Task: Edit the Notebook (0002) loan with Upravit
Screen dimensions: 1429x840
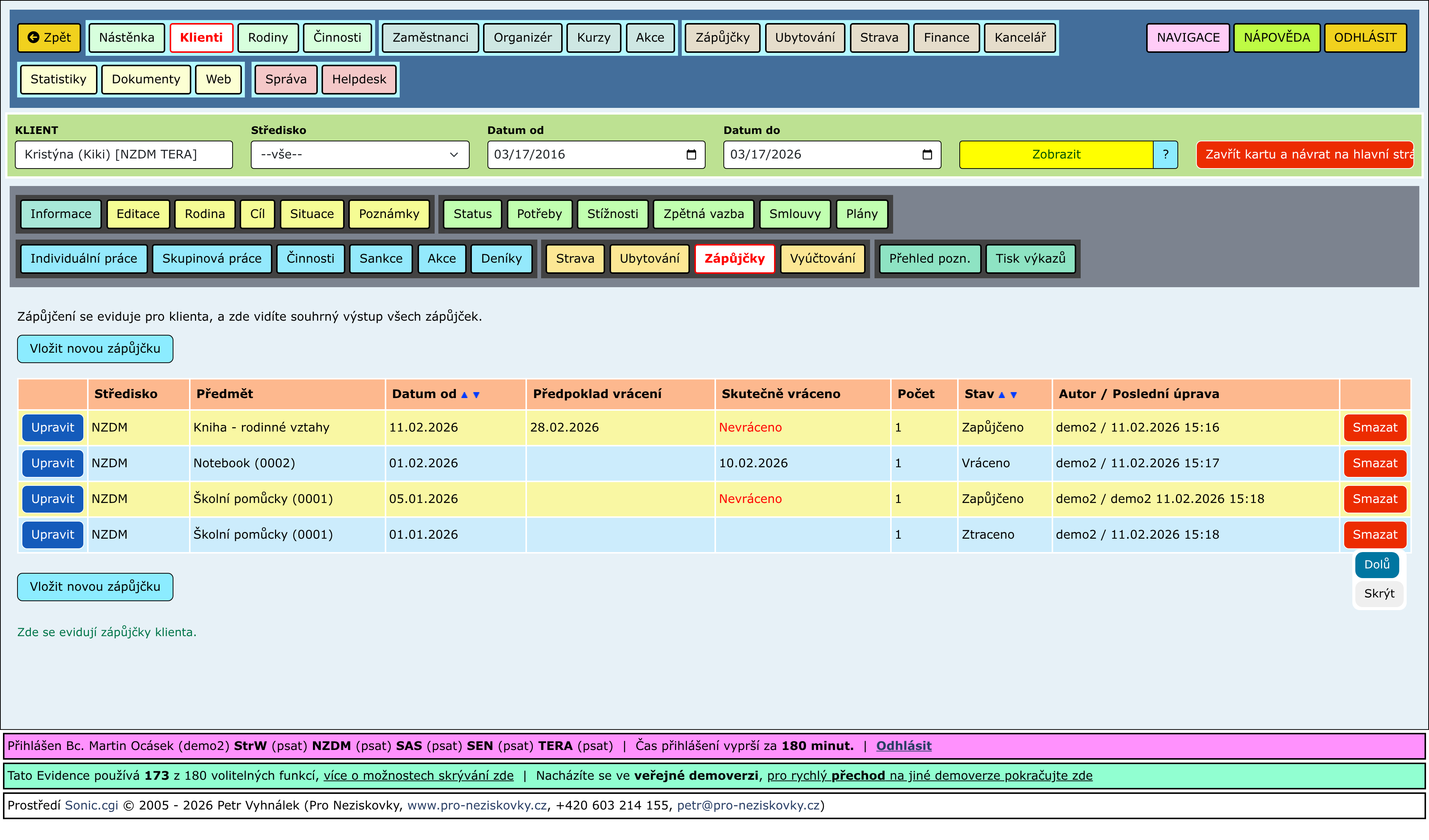Action: [x=53, y=463]
